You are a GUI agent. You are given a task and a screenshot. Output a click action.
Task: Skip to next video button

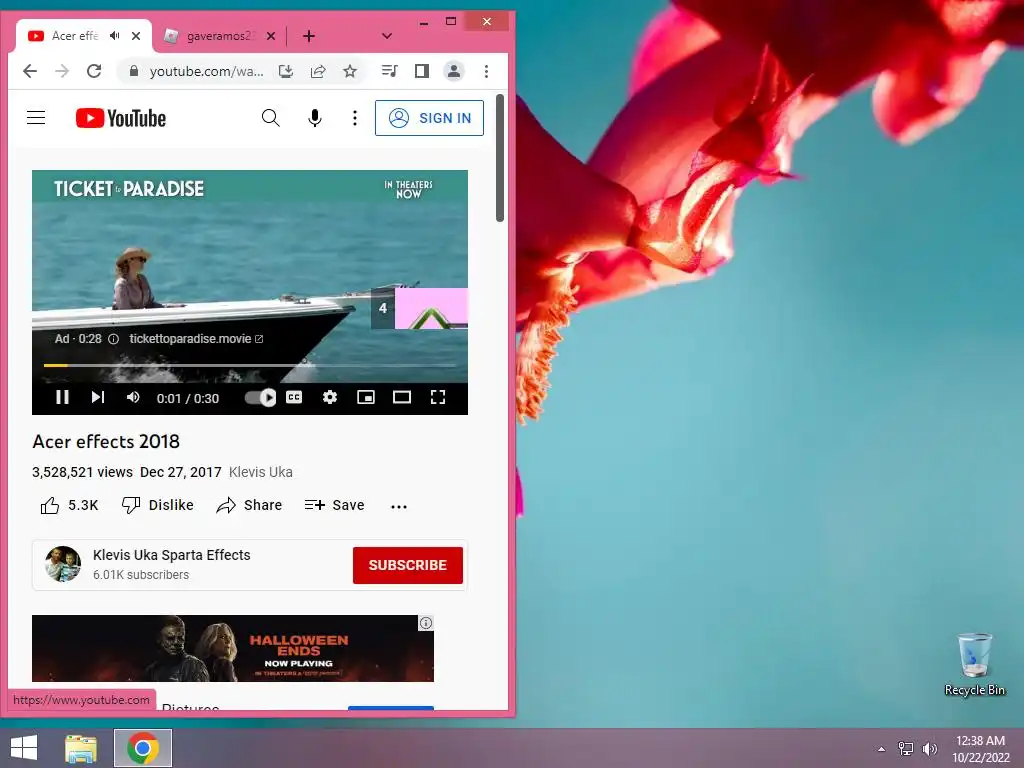click(x=98, y=397)
